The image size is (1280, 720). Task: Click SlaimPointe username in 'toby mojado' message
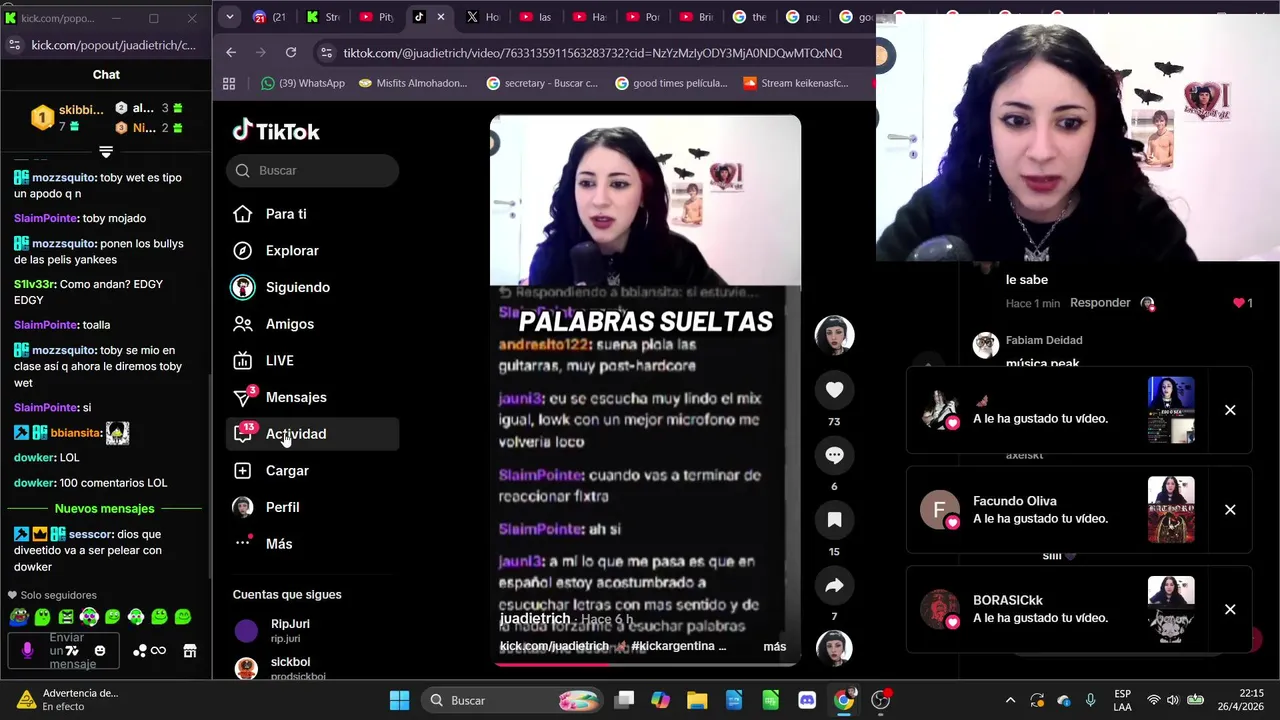(x=46, y=218)
